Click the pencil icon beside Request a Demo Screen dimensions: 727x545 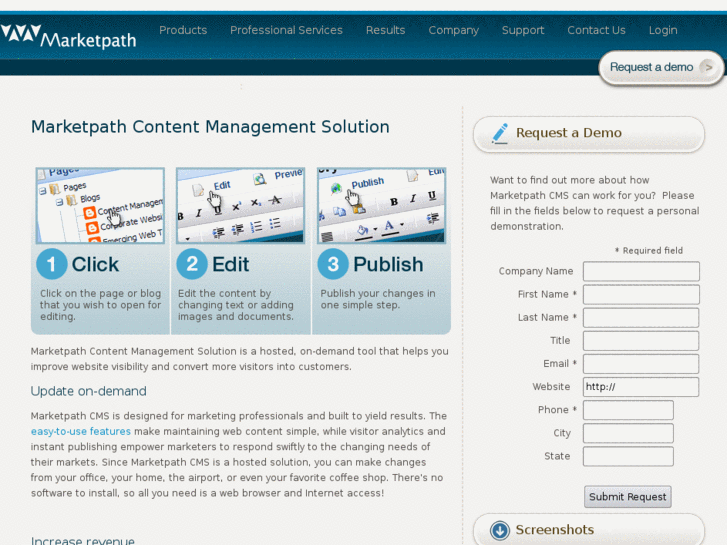click(500, 133)
